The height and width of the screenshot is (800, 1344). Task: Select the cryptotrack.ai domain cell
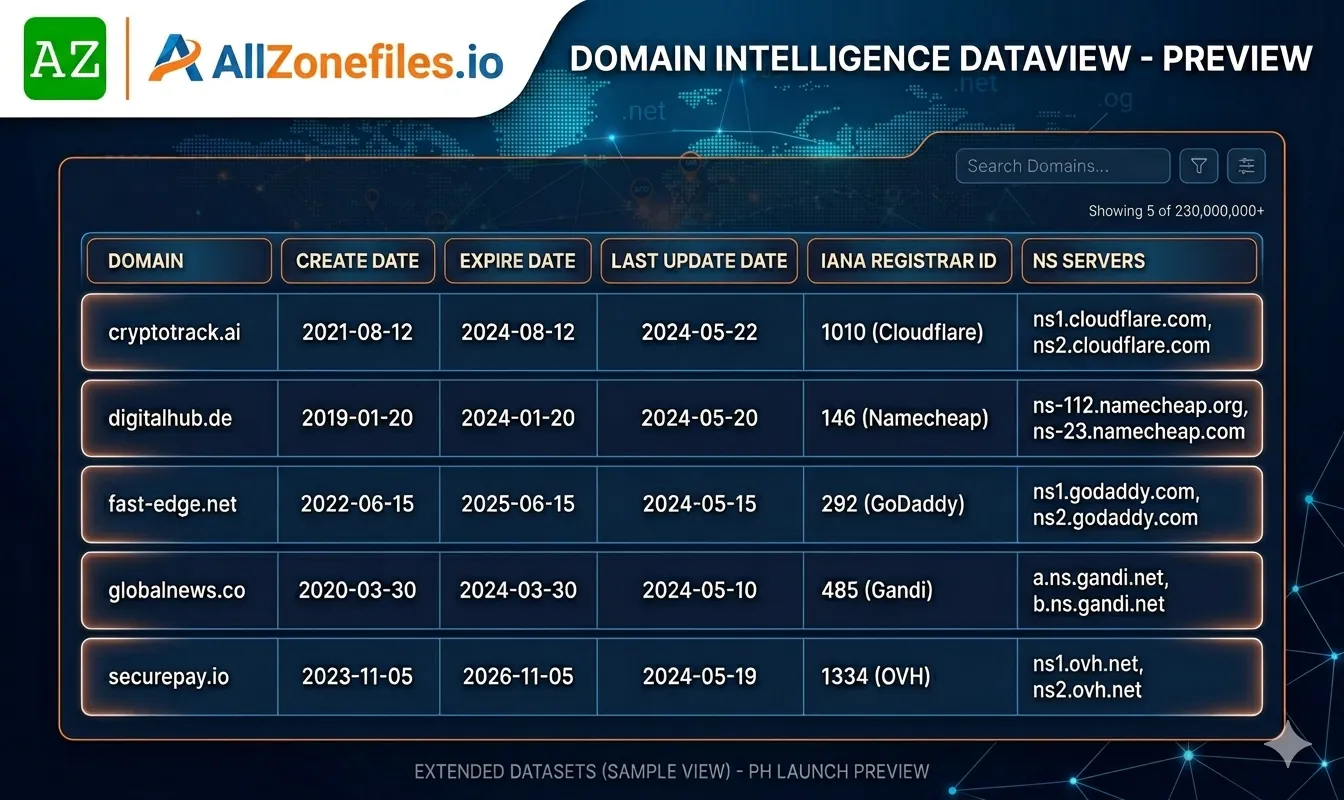click(x=180, y=332)
